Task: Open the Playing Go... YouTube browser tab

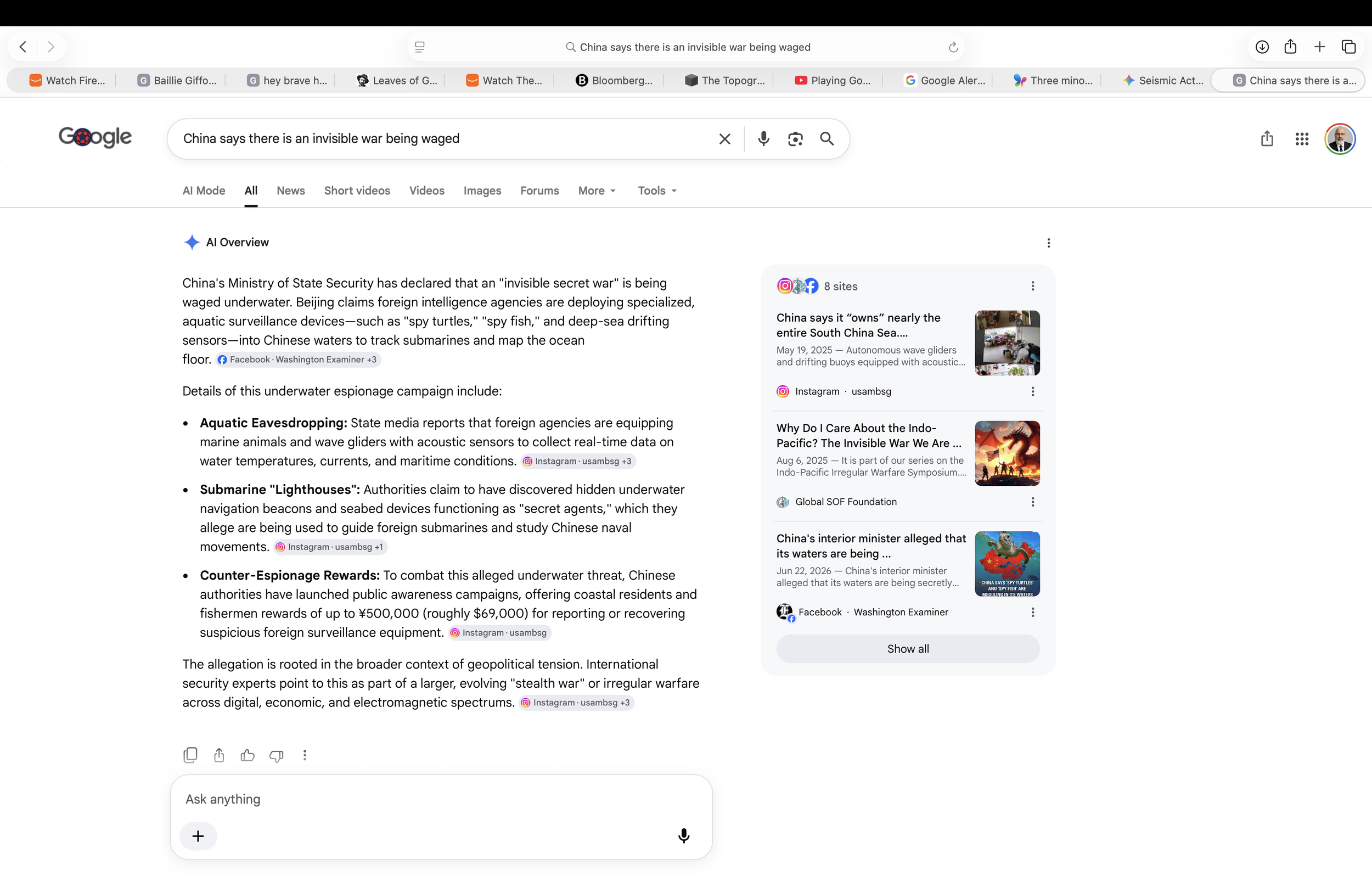Action: (x=833, y=81)
